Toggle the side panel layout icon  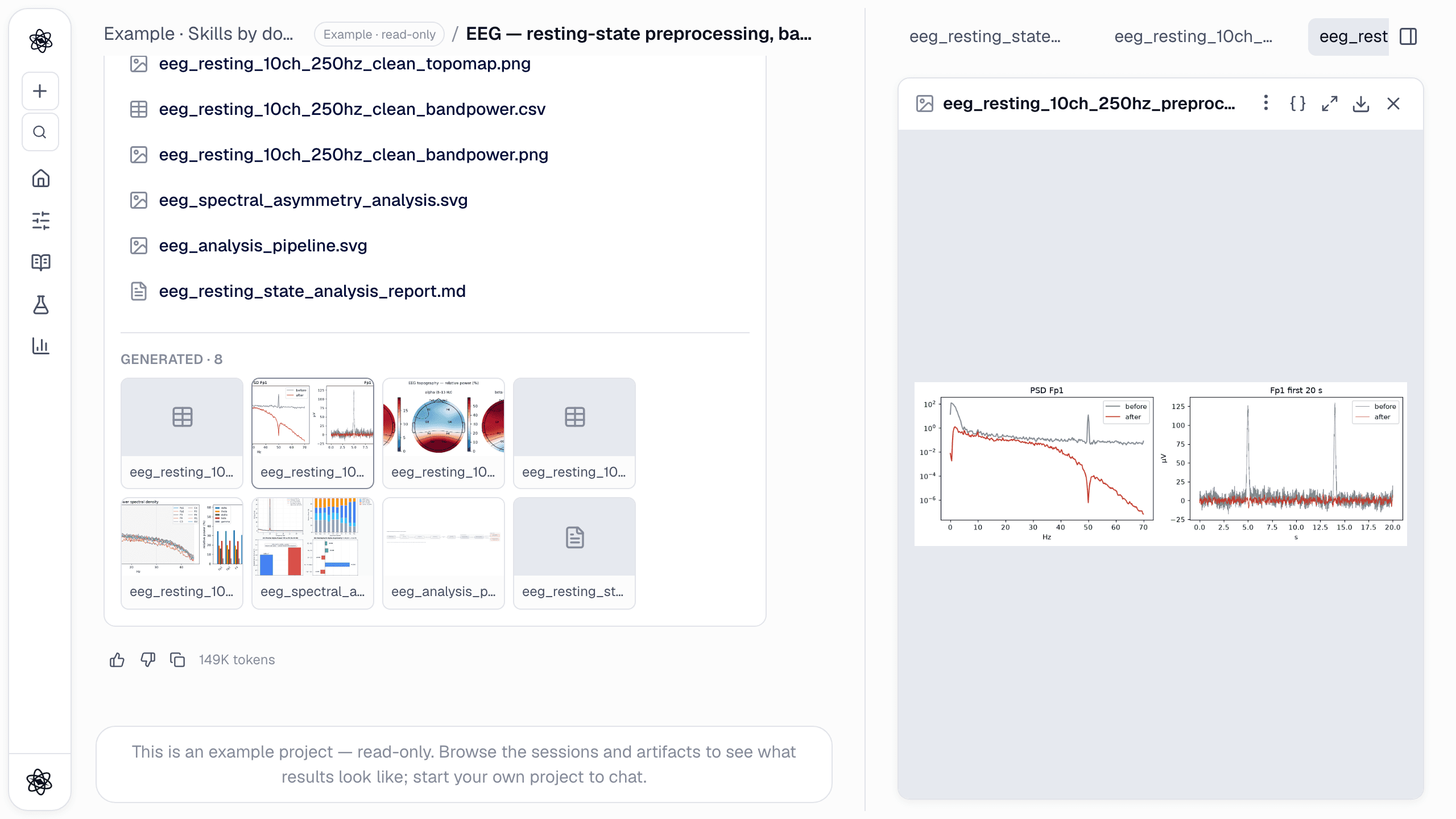[1408, 36]
